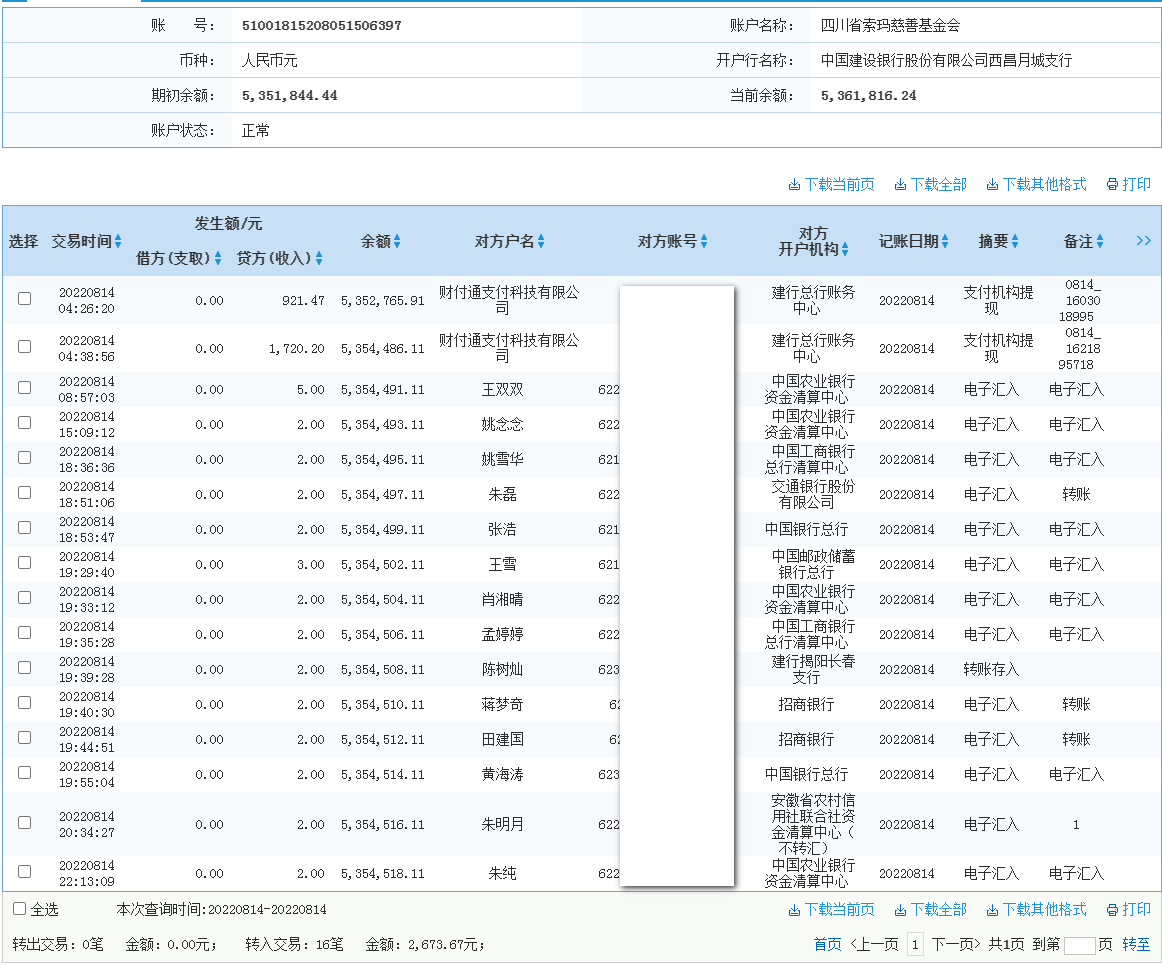Click the top 下载全部 download icon

[x=900, y=185]
